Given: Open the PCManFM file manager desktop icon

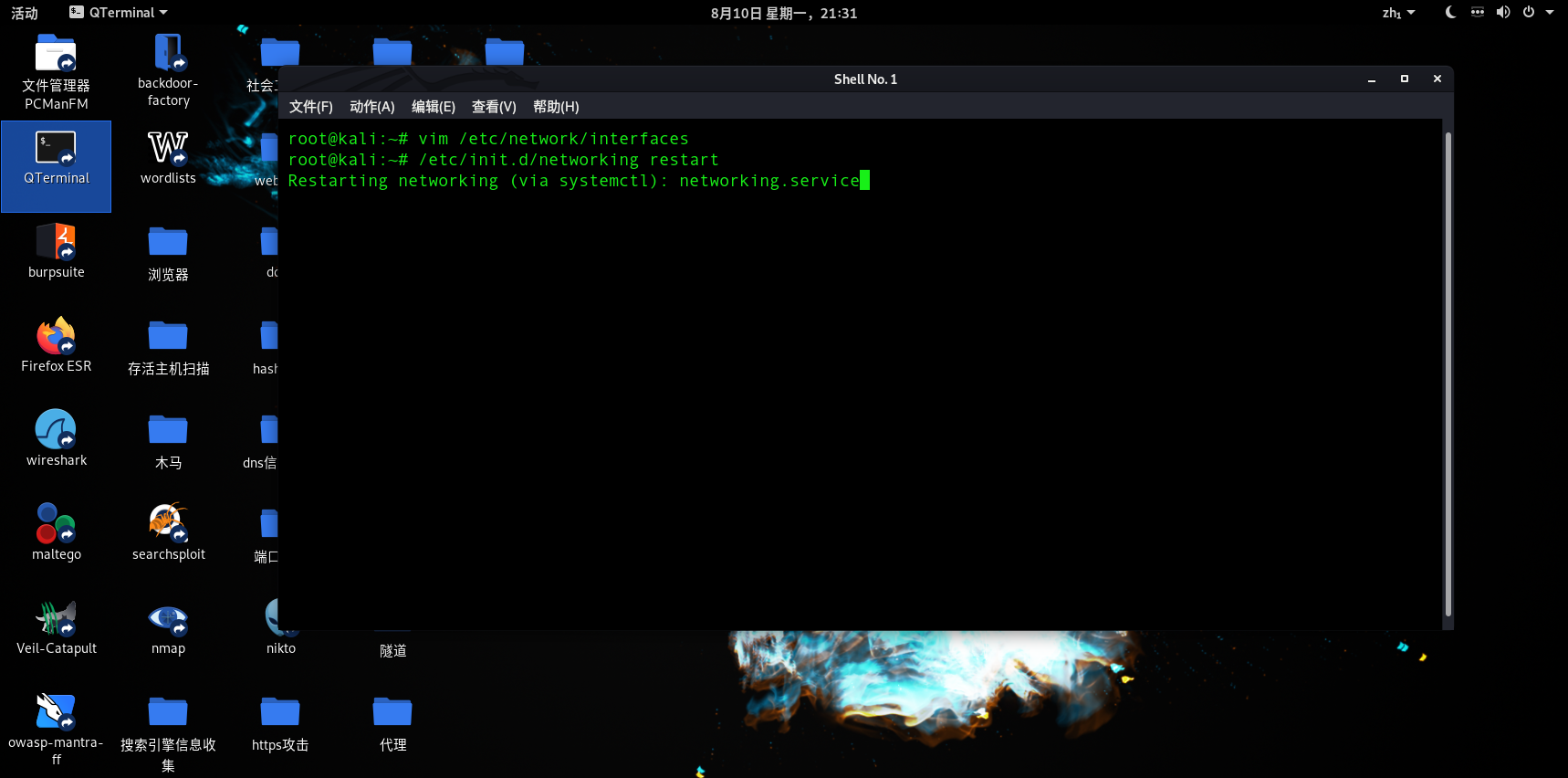Looking at the screenshot, I should point(56,72).
